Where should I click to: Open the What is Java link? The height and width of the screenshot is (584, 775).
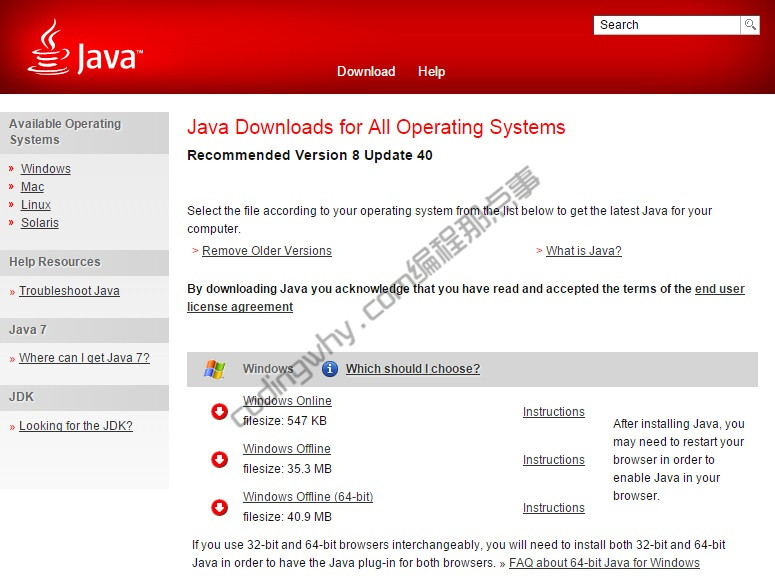584,251
